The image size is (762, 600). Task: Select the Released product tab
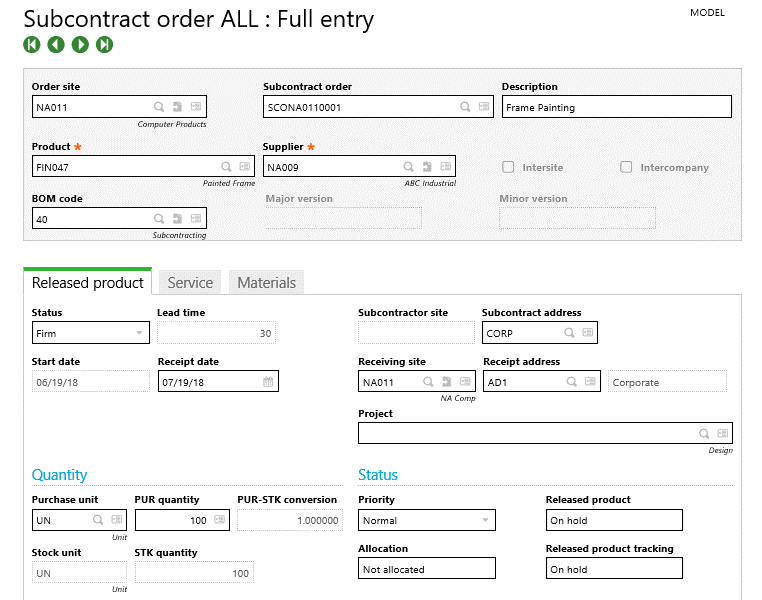coord(88,283)
